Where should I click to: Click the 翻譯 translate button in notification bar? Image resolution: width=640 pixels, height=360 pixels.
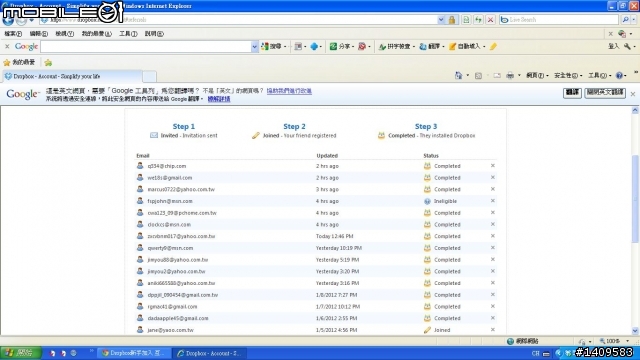click(572, 93)
